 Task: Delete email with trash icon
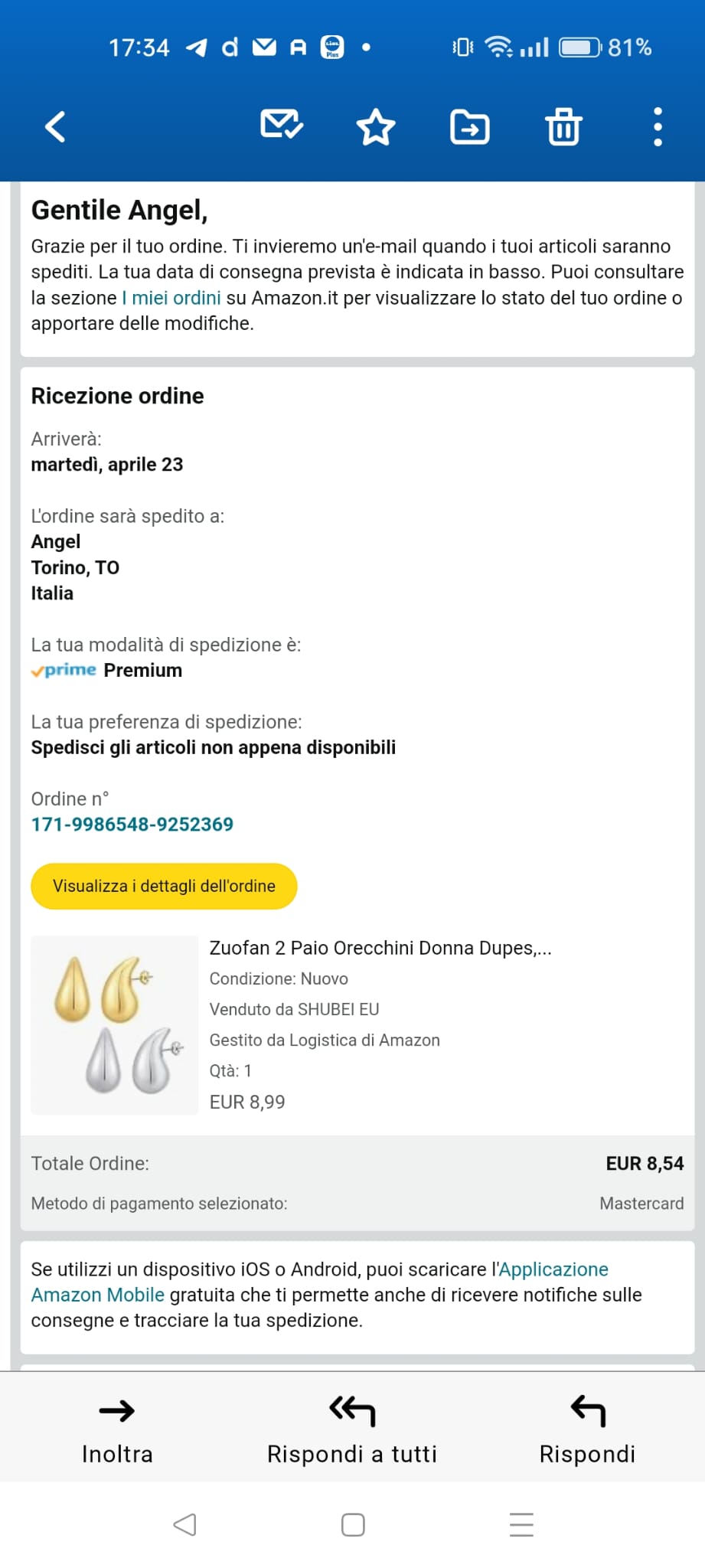(563, 126)
